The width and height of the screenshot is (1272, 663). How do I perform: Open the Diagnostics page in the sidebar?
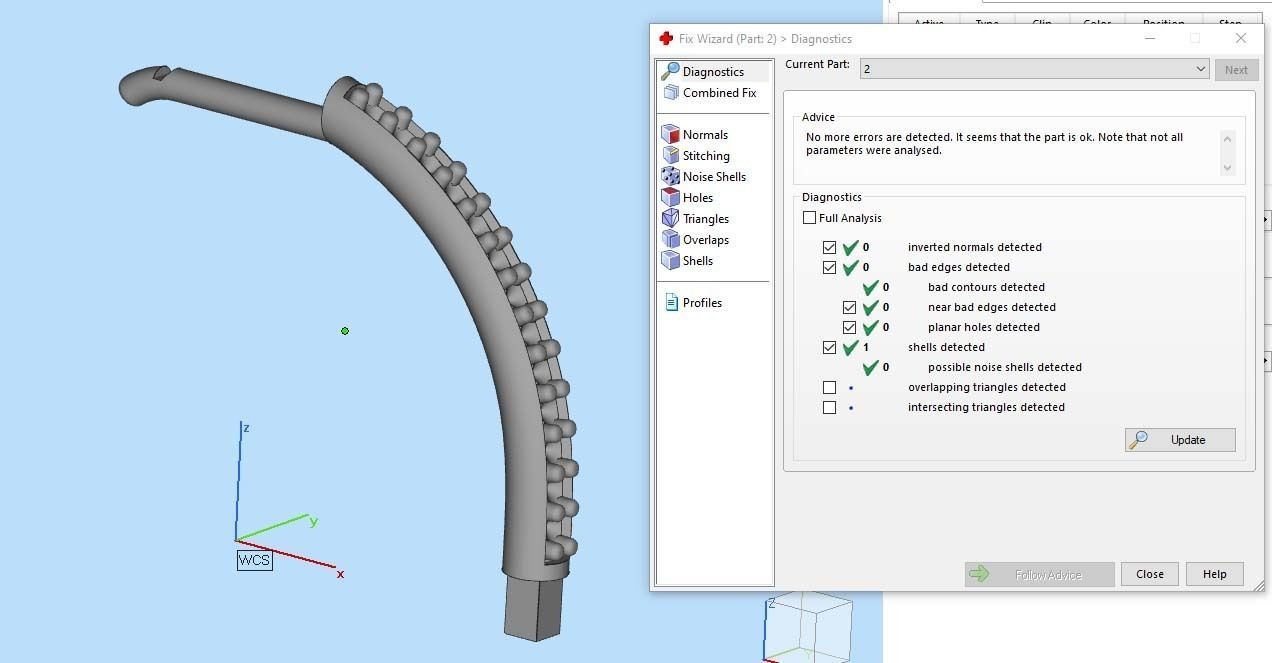713,72
